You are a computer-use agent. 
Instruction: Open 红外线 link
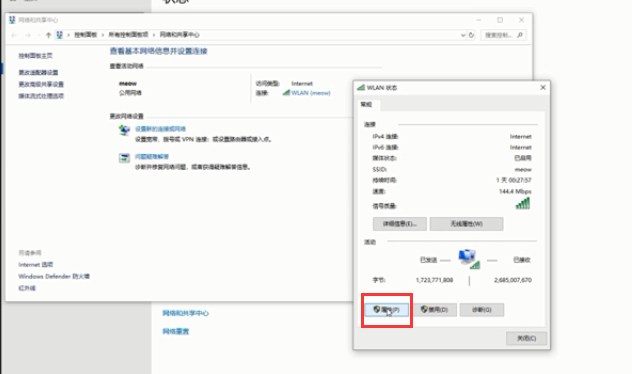27,288
